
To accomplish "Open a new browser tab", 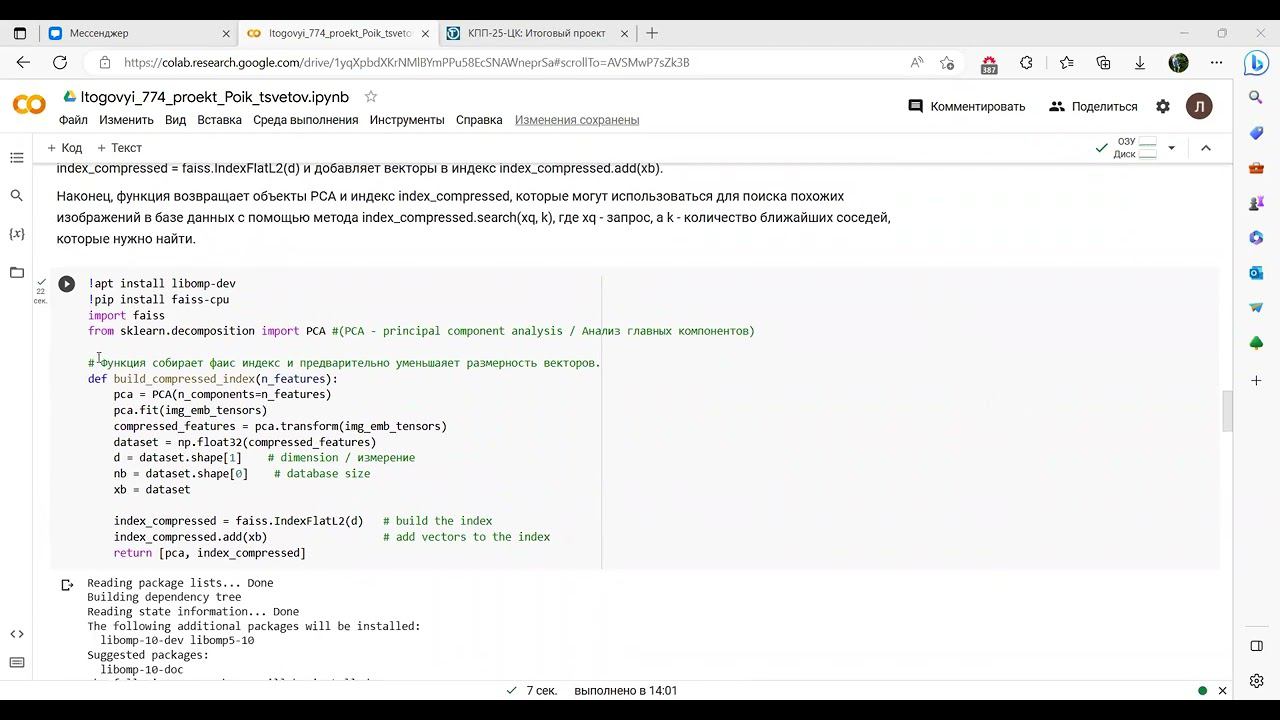I will pyautogui.click(x=652, y=33).
